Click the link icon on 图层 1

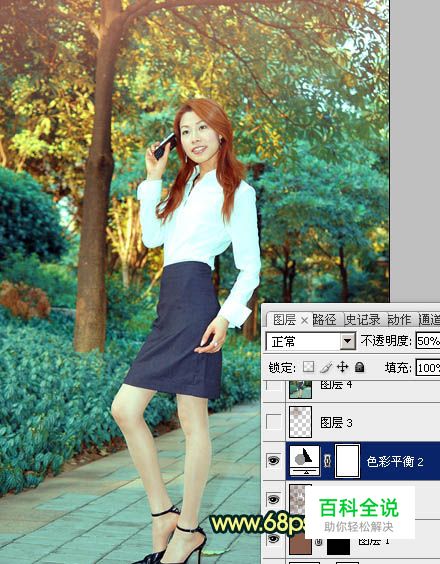point(318,542)
